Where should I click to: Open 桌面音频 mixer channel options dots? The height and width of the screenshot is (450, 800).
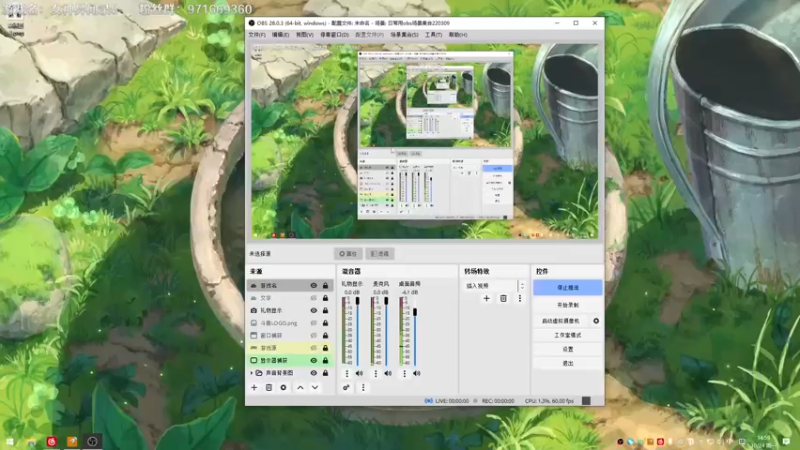[x=405, y=373]
